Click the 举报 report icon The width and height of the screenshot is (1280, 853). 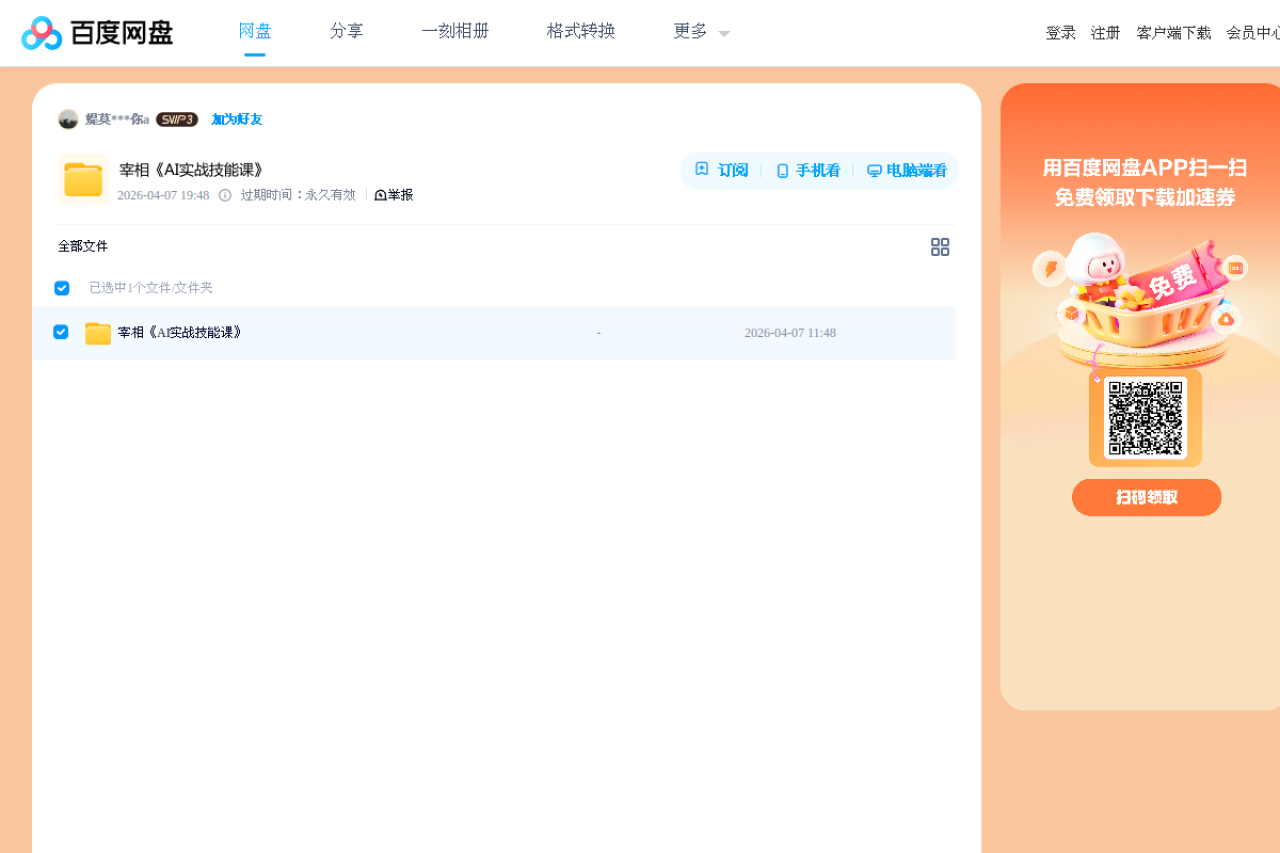[x=380, y=194]
